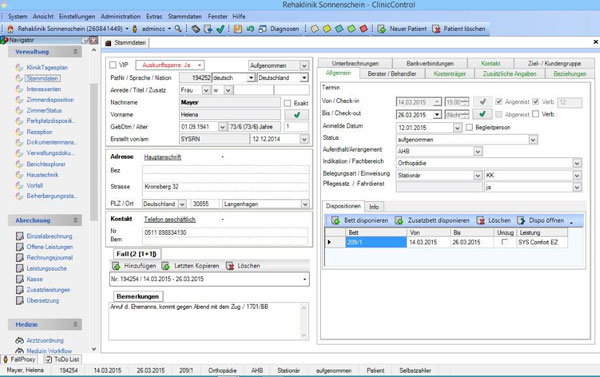Open the Stammdaten menu

[x=185, y=16]
